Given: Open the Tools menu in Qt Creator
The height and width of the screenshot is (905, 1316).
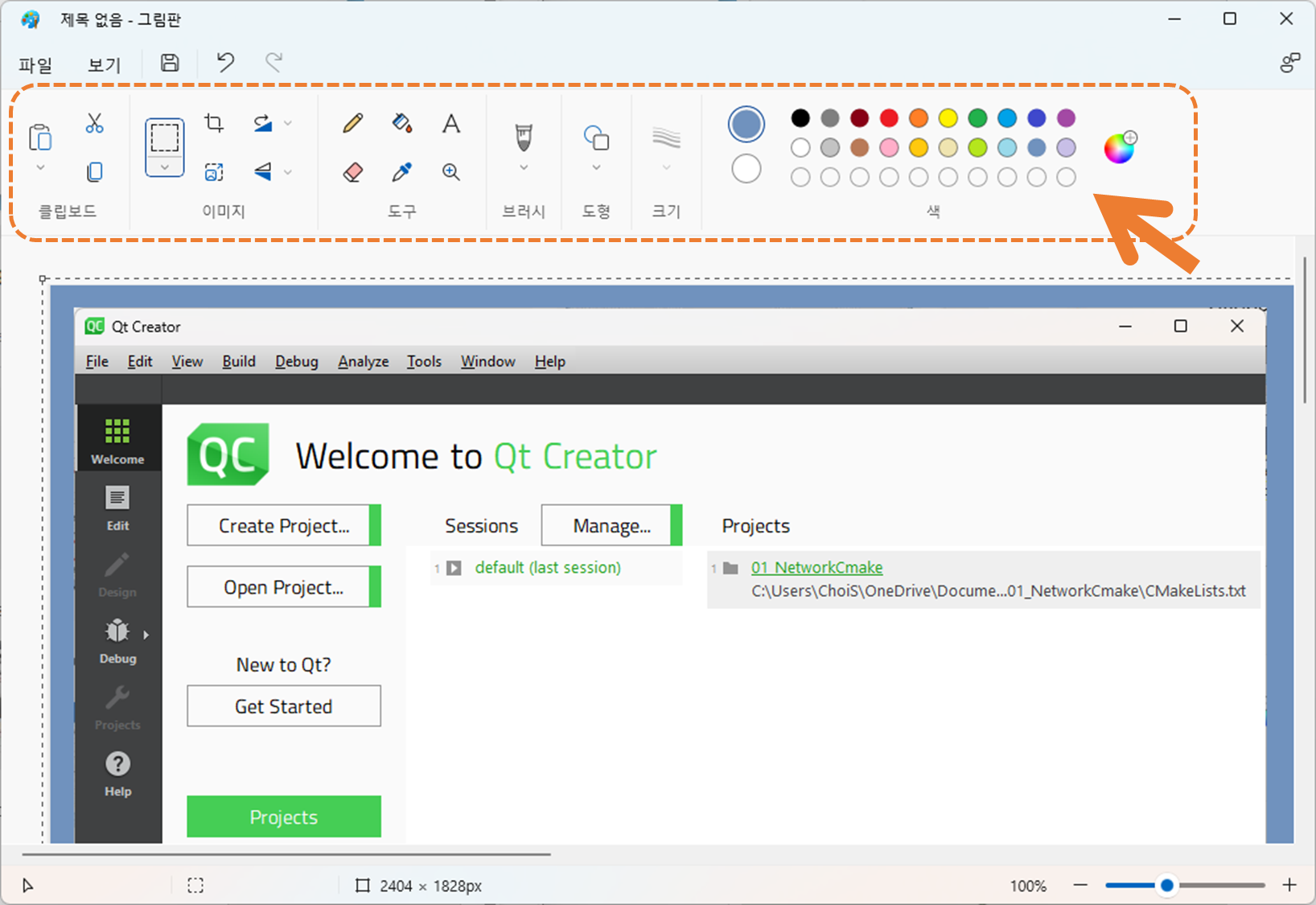Looking at the screenshot, I should pos(424,361).
